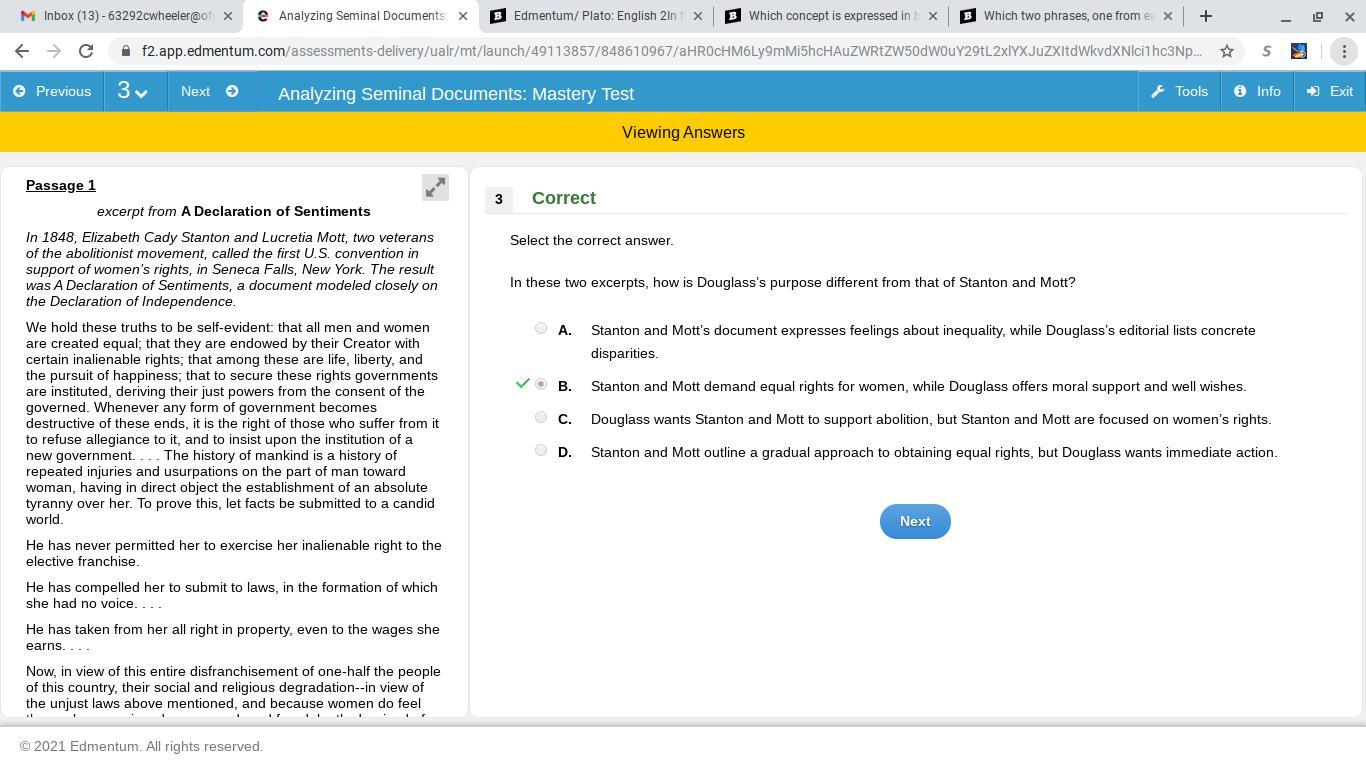Close the 'Which two phrases' tab
The image size is (1366, 768).
(1168, 16)
